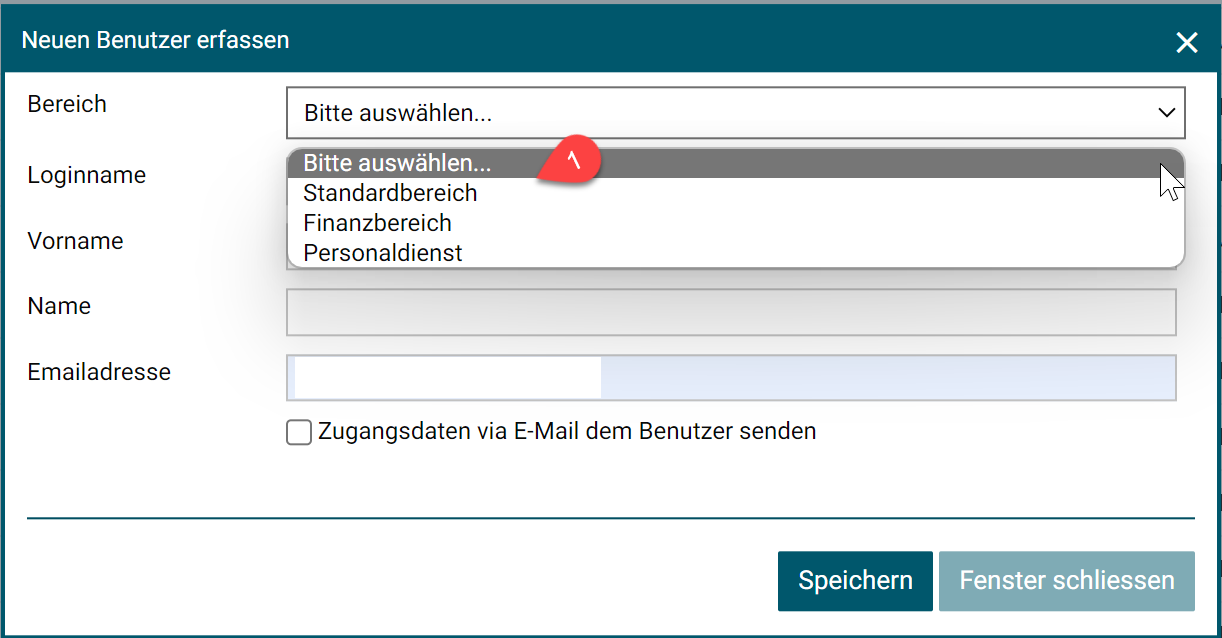
Task: Click the chevron arrow of Bereich dropdown
Action: point(1166,113)
